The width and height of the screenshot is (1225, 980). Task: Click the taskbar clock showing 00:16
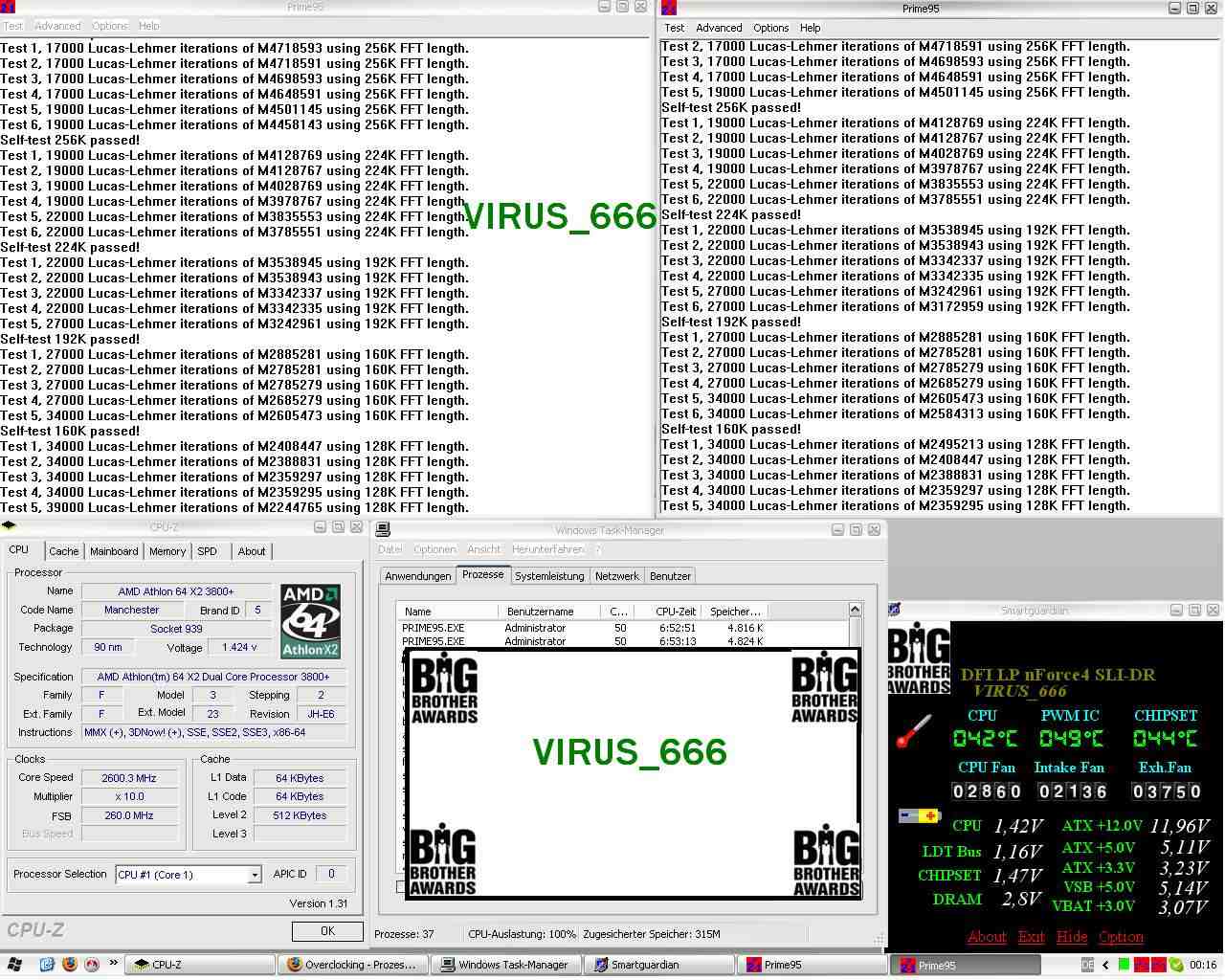pyautogui.click(x=1203, y=965)
